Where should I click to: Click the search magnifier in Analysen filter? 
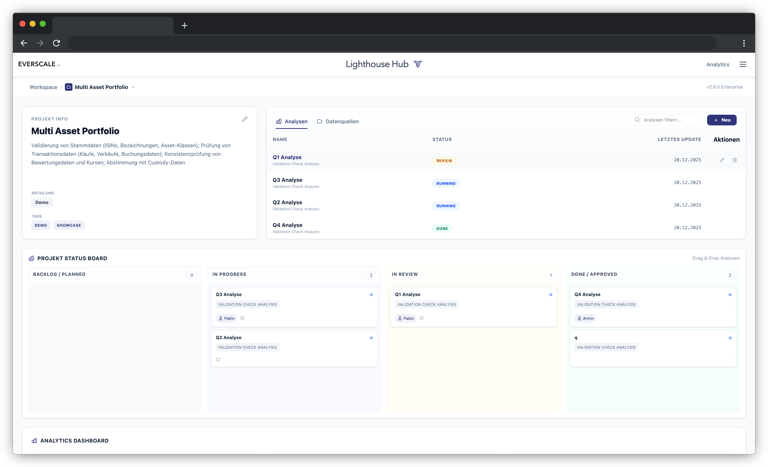pyautogui.click(x=637, y=120)
